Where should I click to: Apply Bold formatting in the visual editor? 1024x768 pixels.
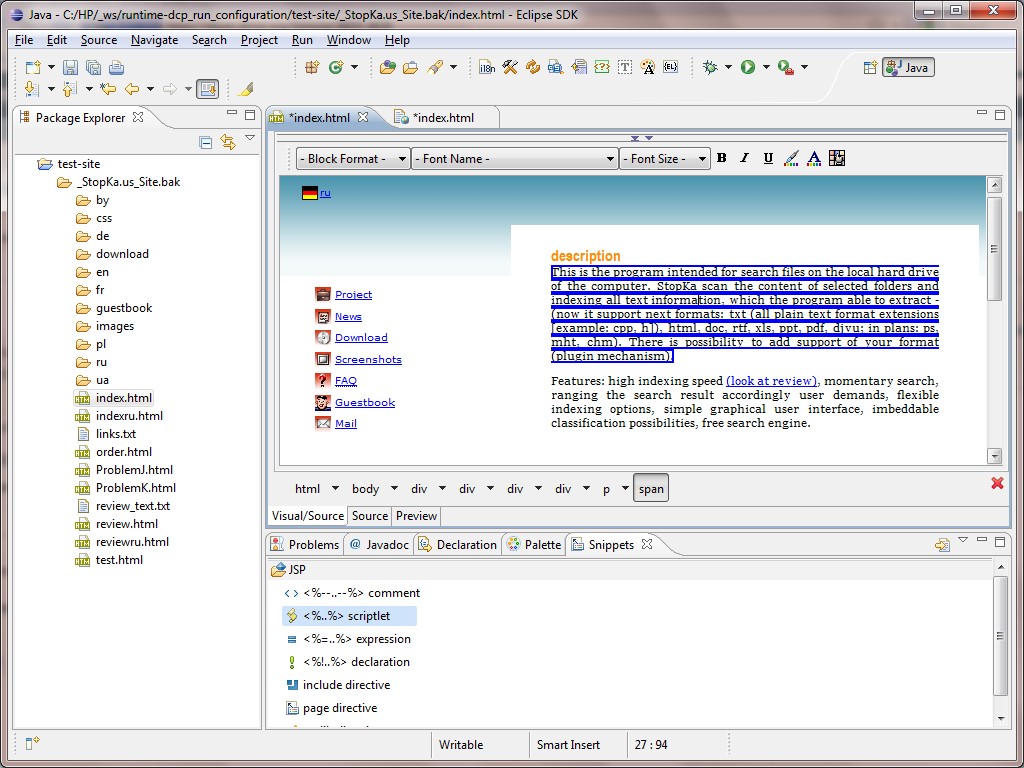722,158
